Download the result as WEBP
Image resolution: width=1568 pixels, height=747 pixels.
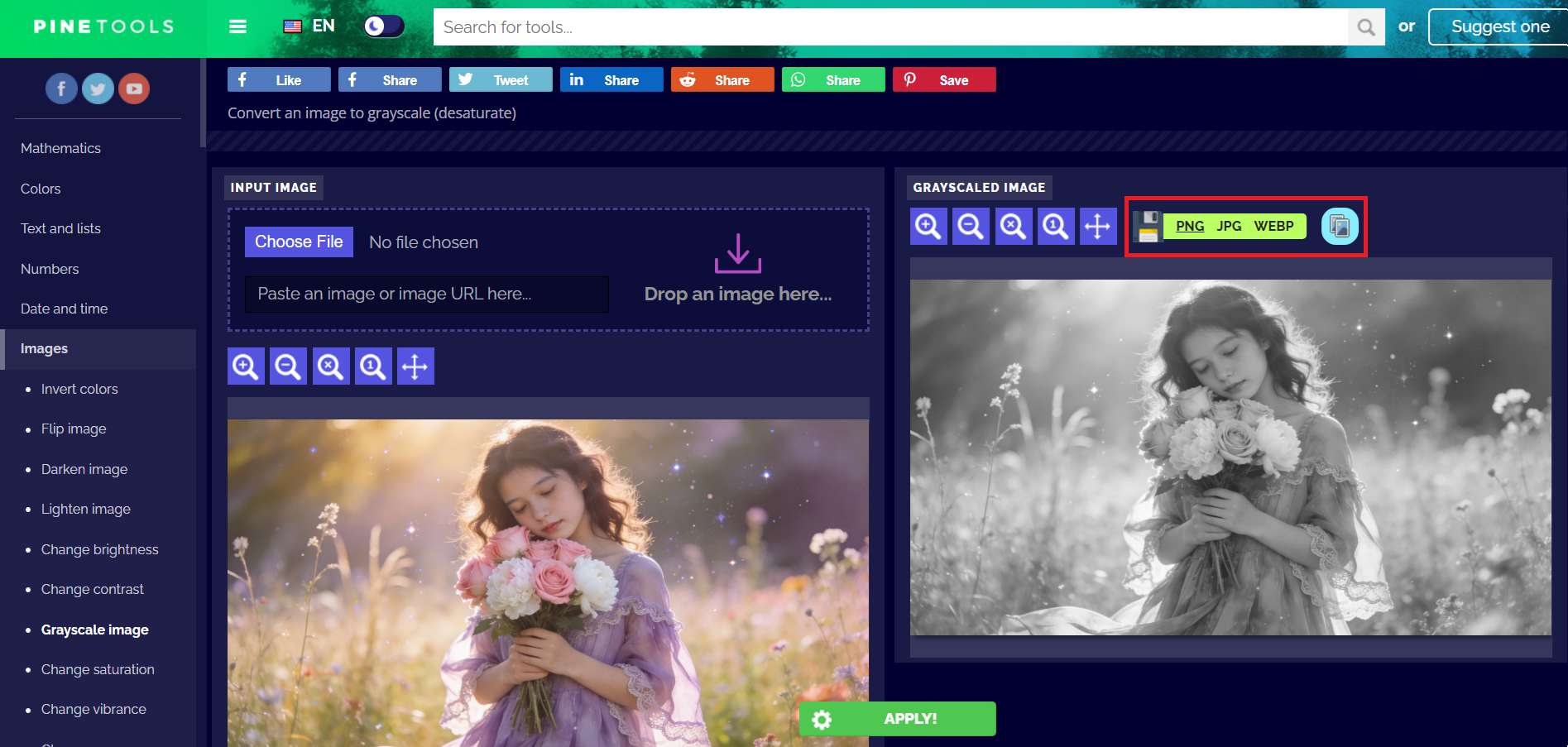coord(1273,226)
